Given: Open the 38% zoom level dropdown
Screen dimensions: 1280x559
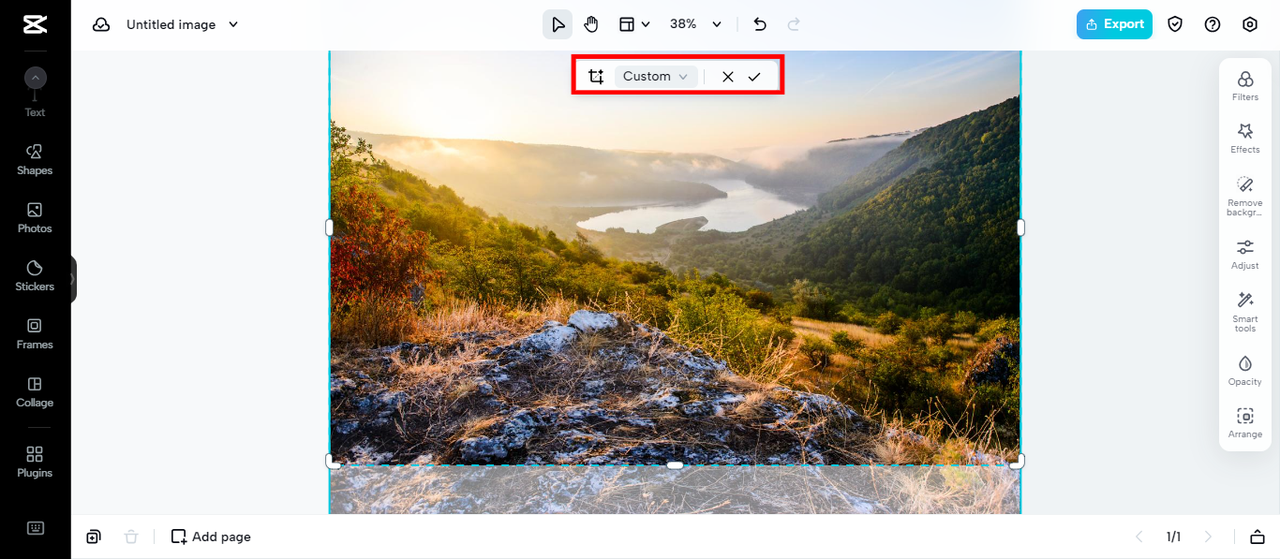Looking at the screenshot, I should (x=696, y=24).
